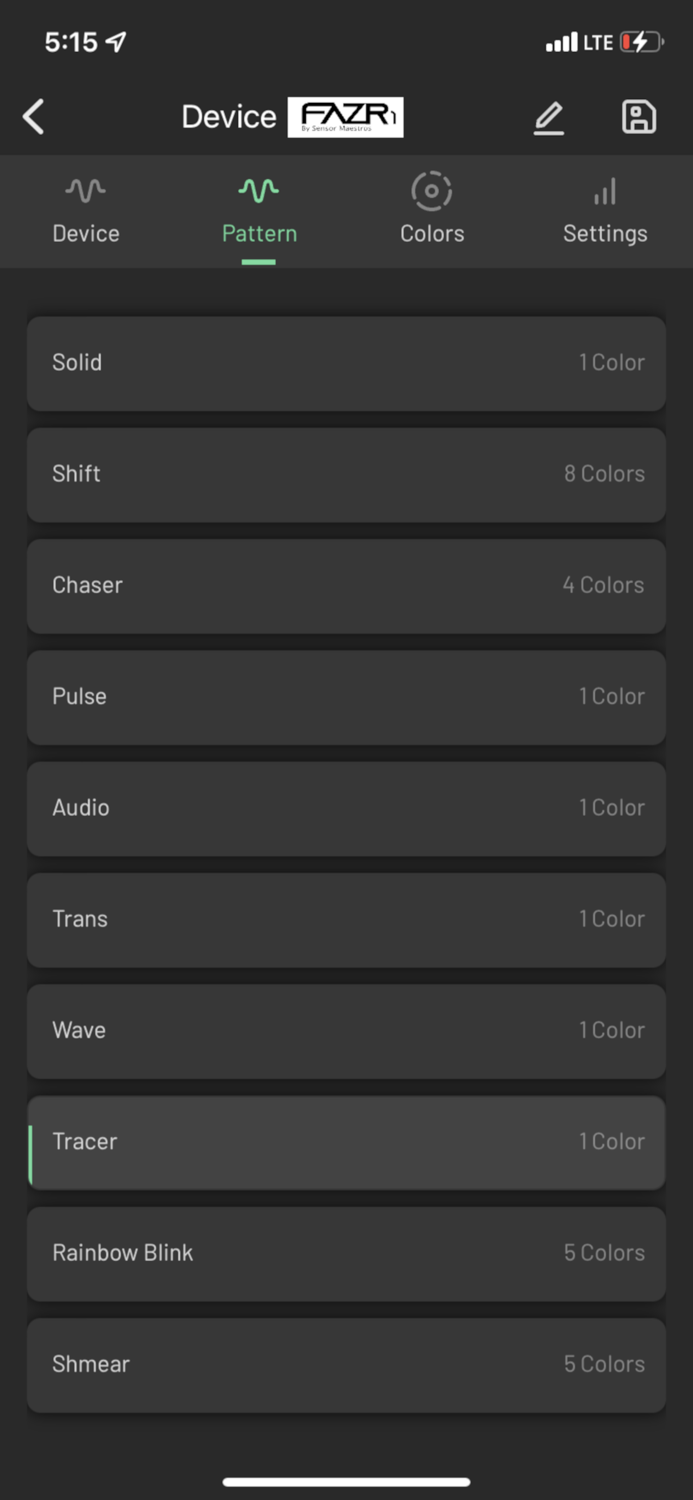The image size is (693, 1500).
Task: Tap the save preset icon
Action: pyautogui.click(x=638, y=117)
